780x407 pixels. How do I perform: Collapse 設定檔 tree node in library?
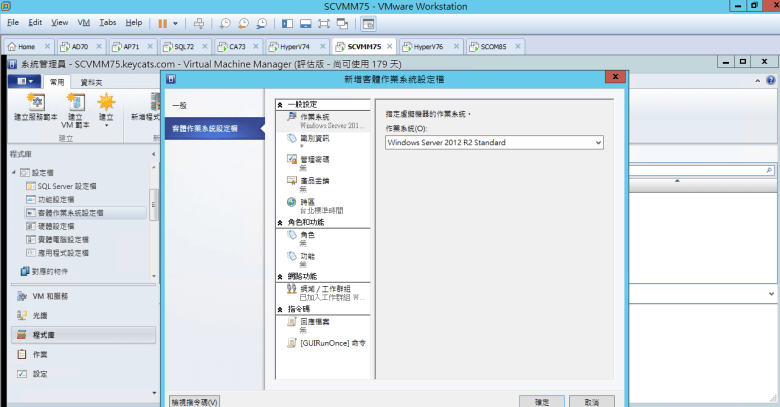pos(13,172)
